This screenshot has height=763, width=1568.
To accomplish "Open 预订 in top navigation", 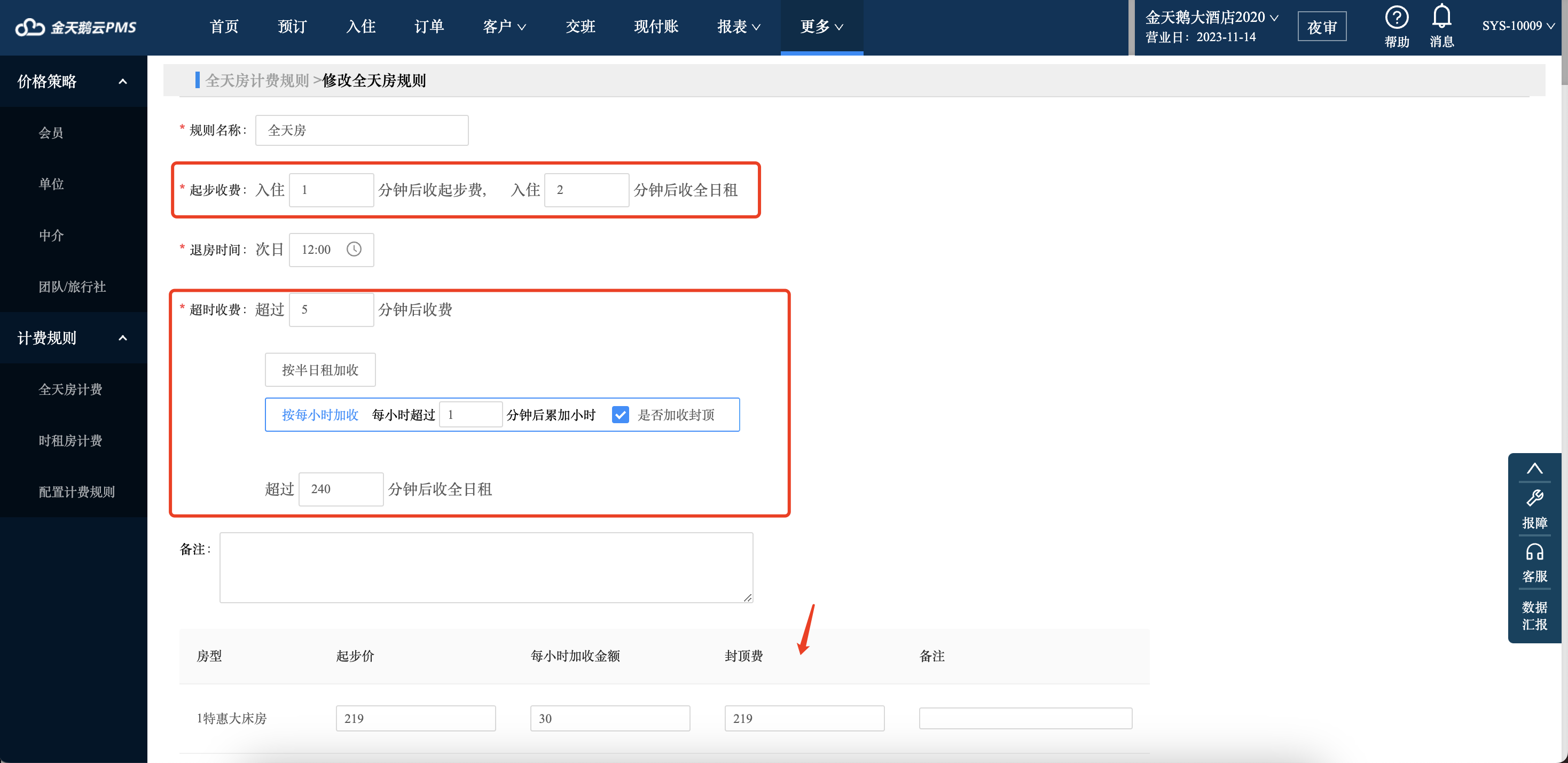I will (x=292, y=27).
